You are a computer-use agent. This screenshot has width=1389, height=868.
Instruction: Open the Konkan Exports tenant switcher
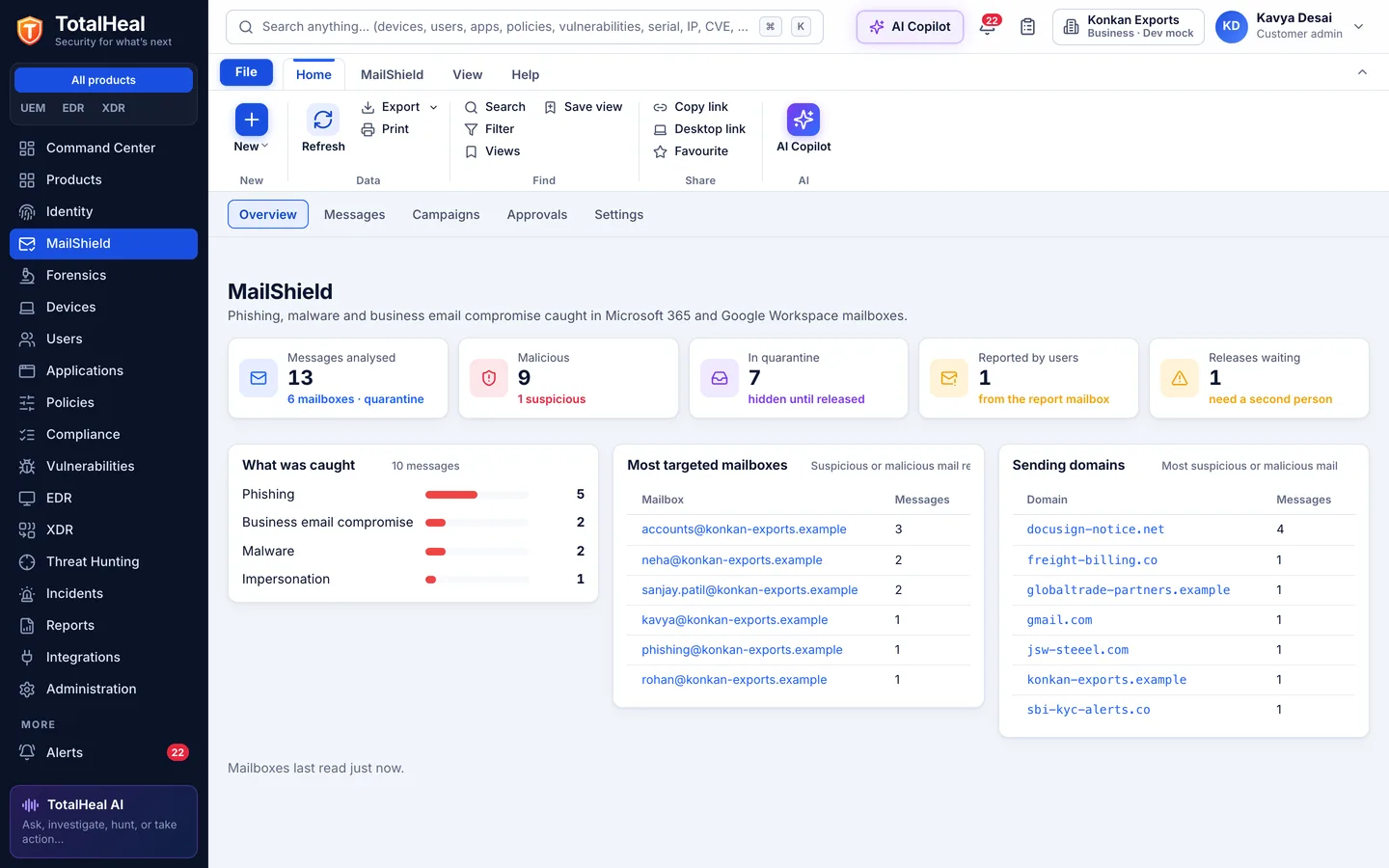coord(1128,27)
